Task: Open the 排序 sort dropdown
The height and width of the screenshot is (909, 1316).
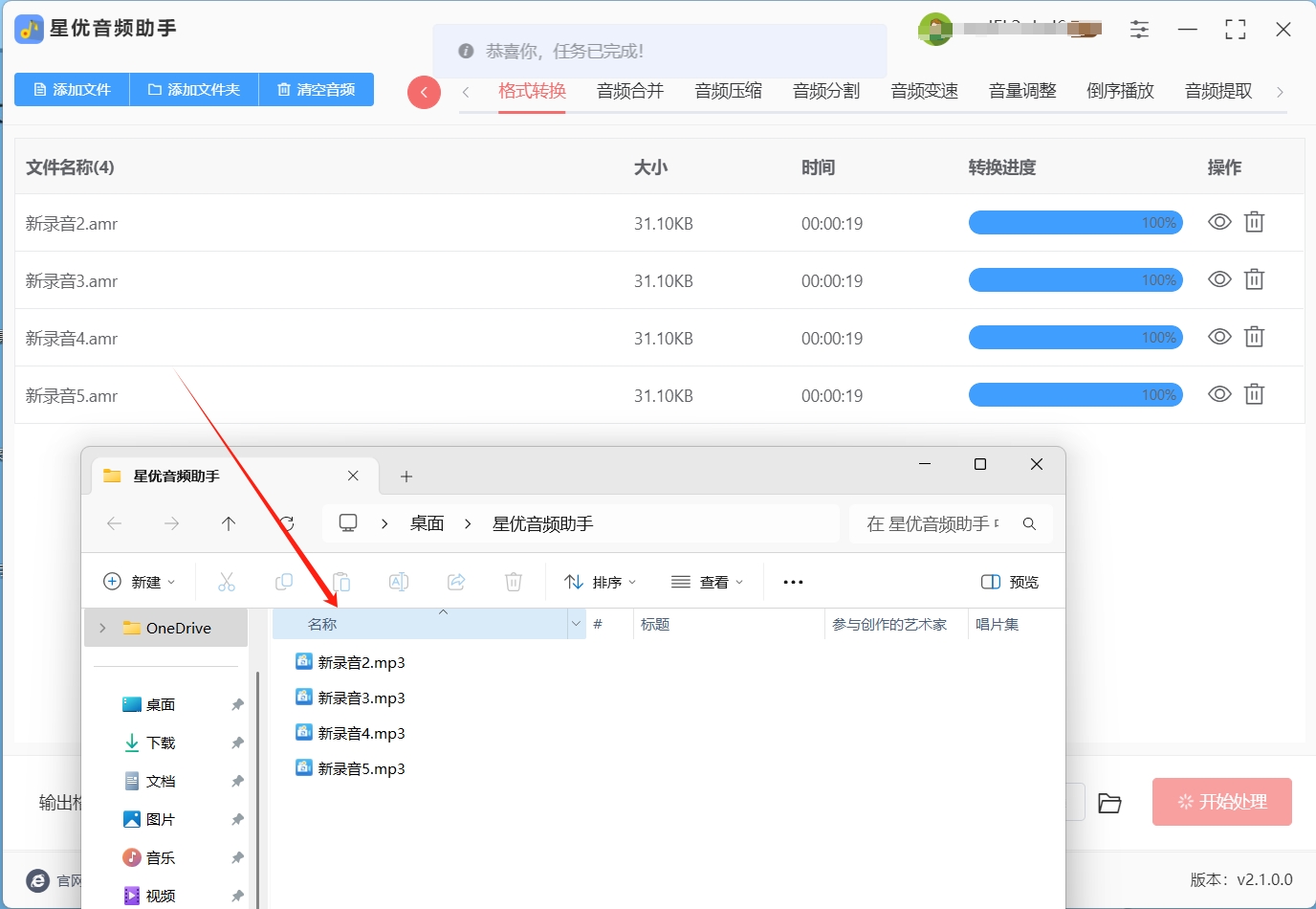Action: coord(600,582)
